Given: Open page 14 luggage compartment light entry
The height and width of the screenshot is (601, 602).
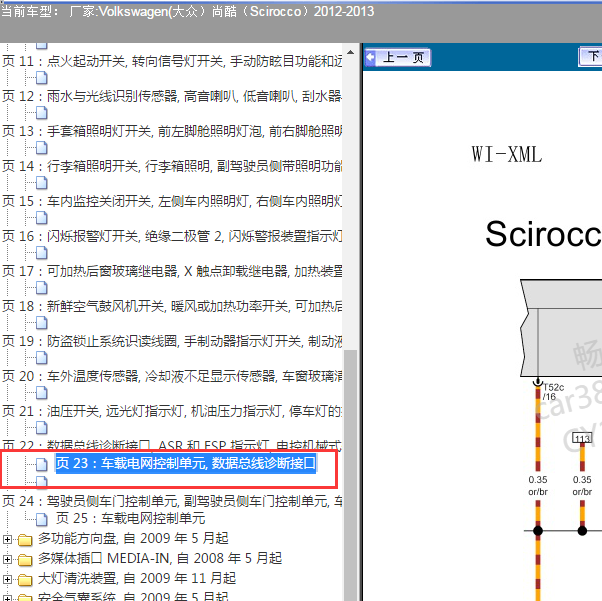Looking at the screenshot, I should [172, 166].
